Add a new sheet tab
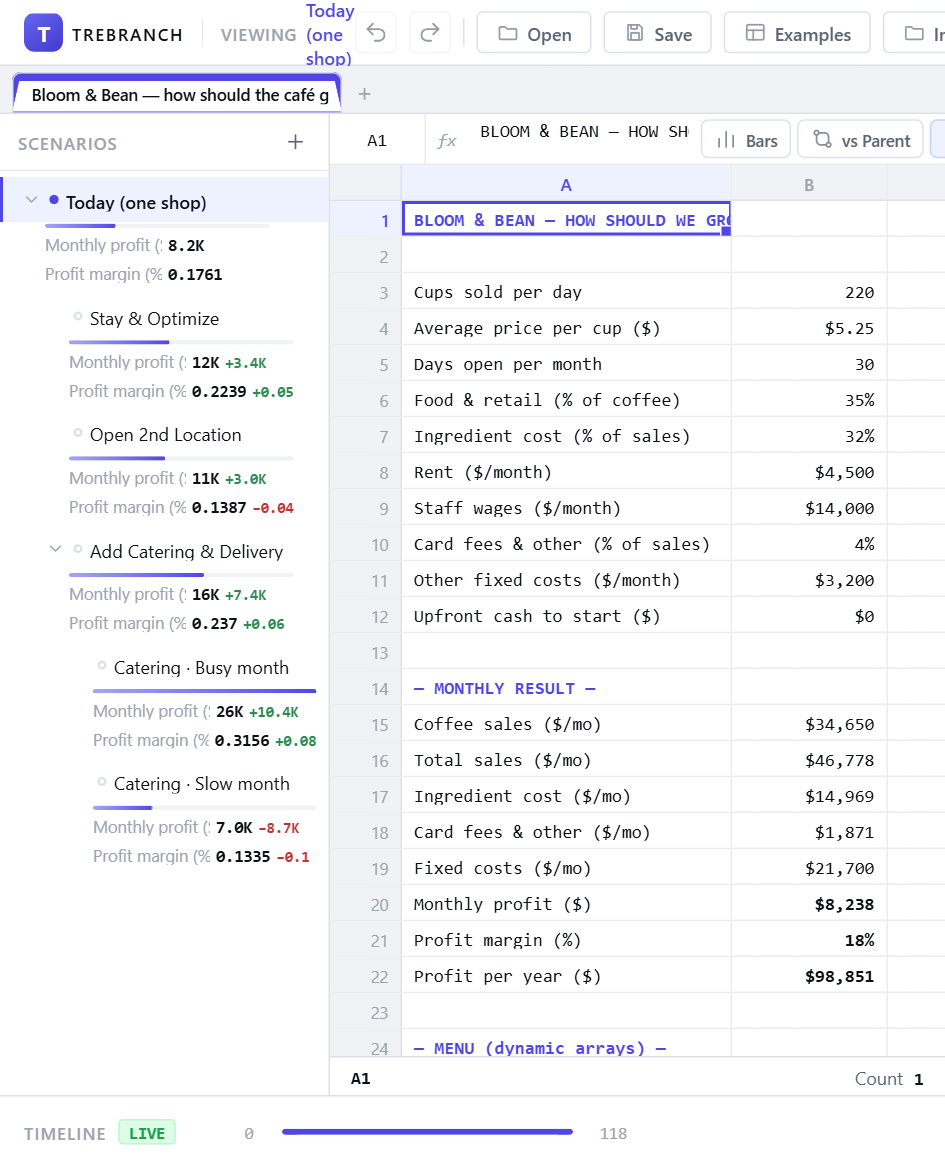Screen dimensions: 945x1167 (365, 95)
